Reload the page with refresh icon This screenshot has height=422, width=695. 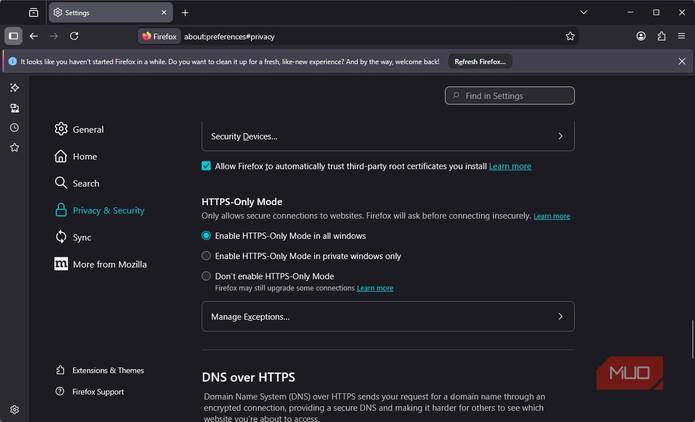click(x=74, y=36)
